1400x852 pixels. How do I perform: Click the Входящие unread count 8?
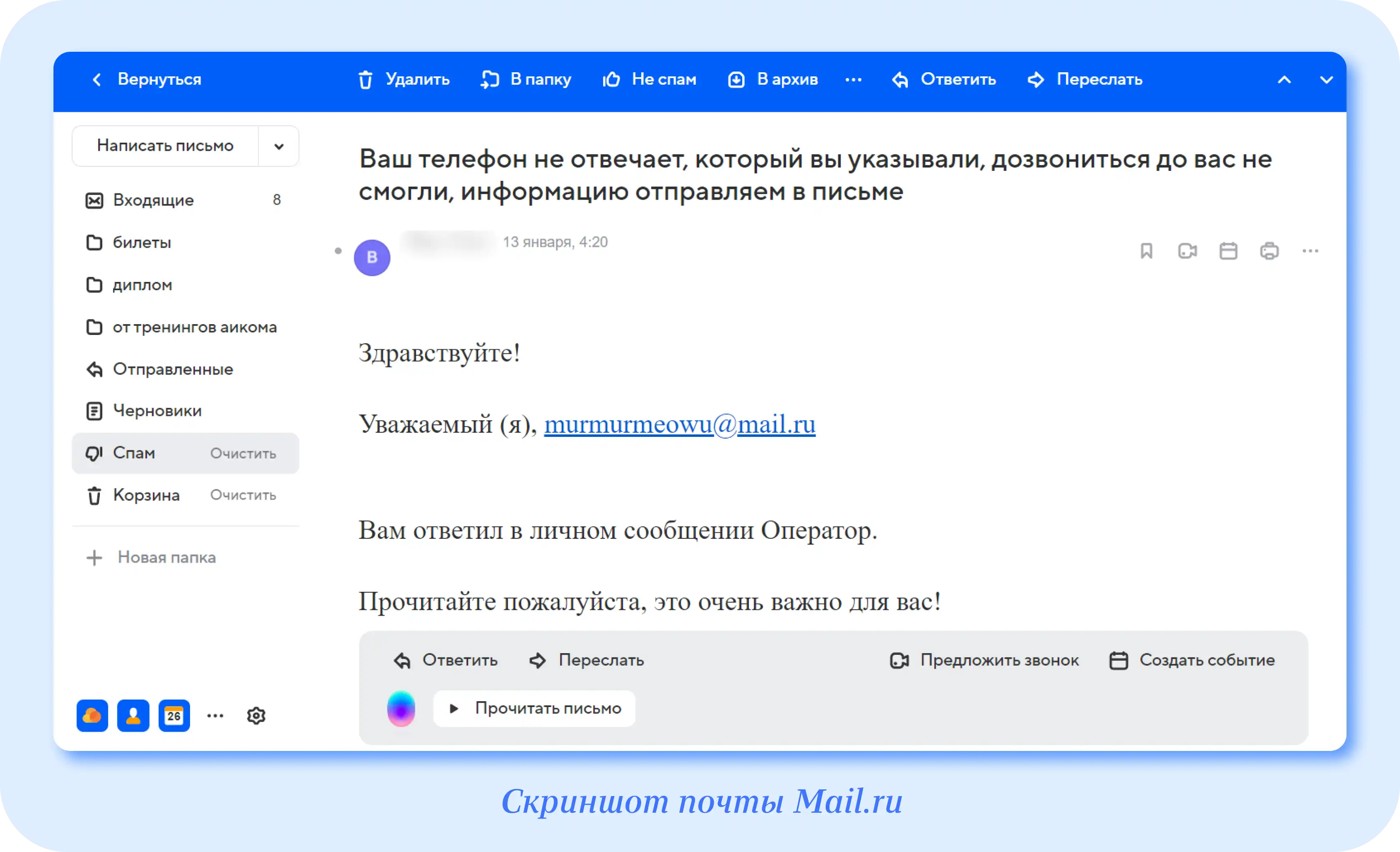pyautogui.click(x=277, y=200)
